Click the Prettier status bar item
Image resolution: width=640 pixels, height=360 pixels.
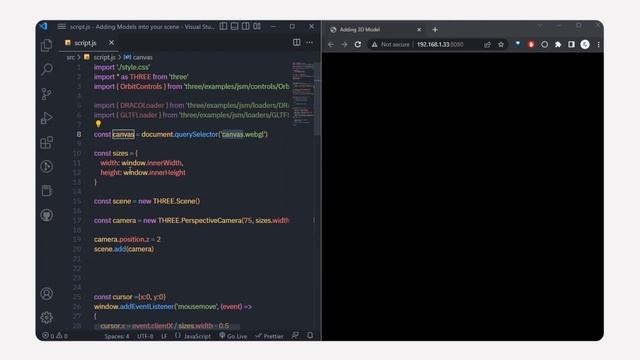click(269, 336)
